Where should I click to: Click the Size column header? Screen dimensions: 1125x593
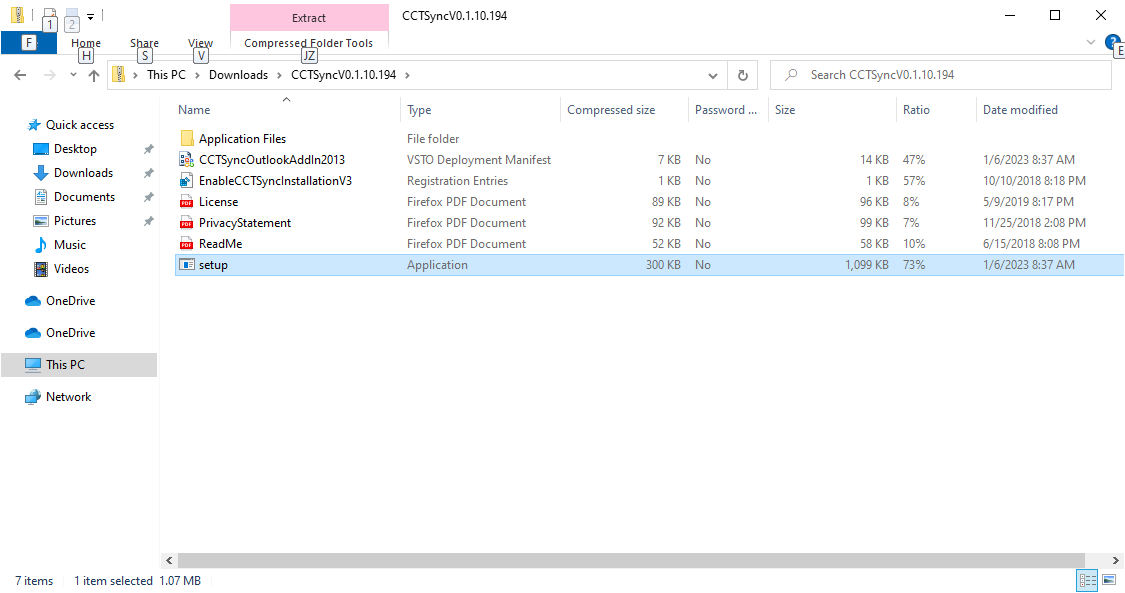[x=832, y=110]
